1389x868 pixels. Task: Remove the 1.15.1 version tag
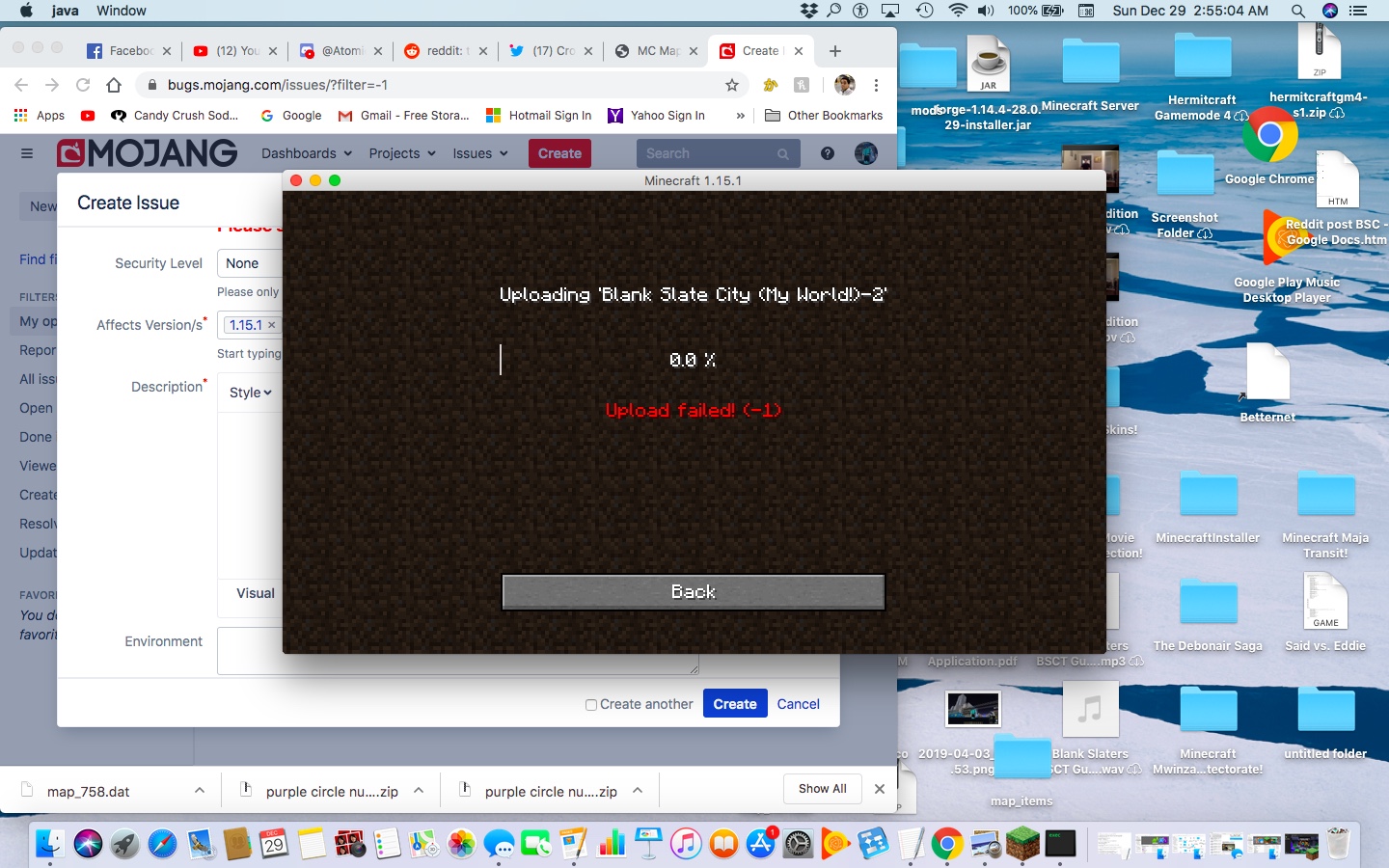pos(272,325)
